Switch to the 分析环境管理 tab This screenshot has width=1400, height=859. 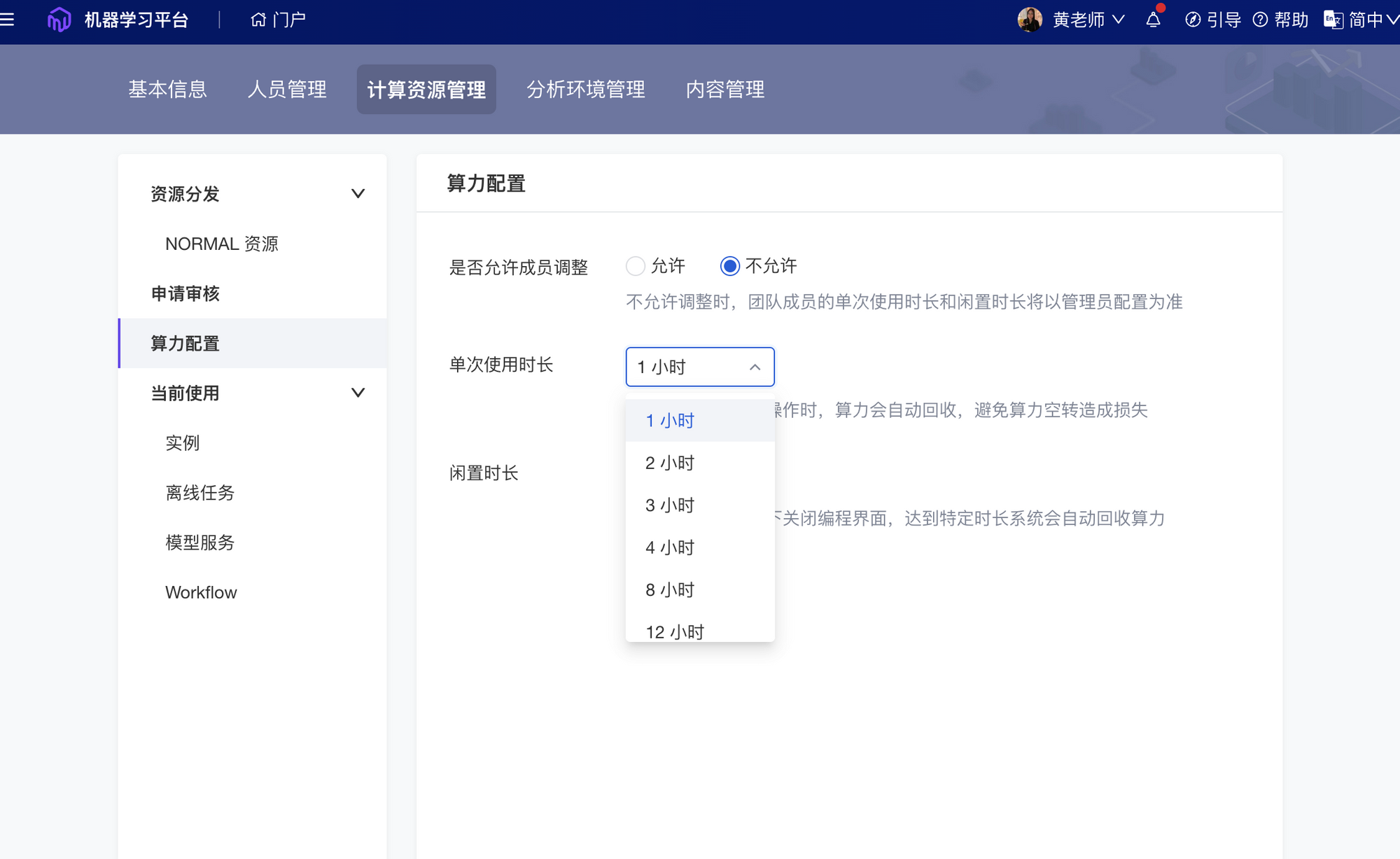point(586,90)
